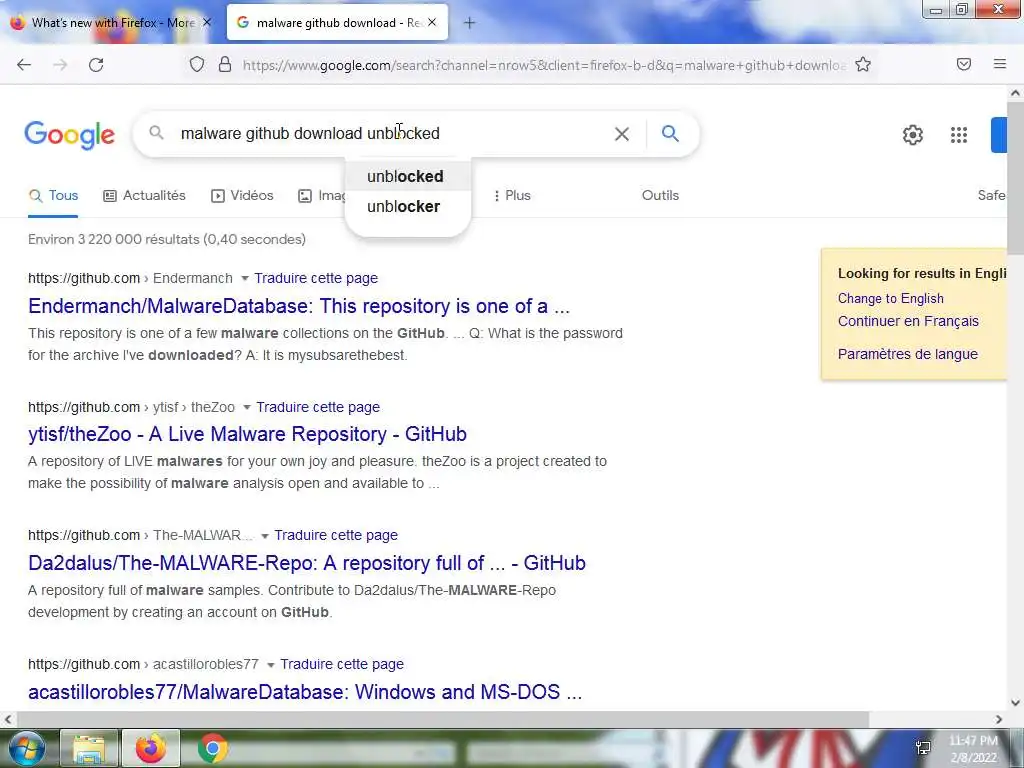Close the What's new with Firefox tab

[x=206, y=22]
